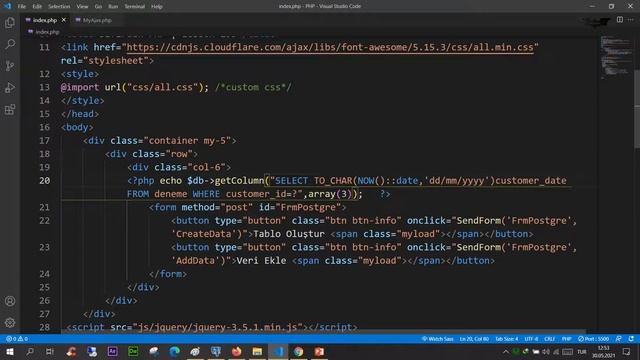This screenshot has height=360, width=640.
Task: Open the Run menu
Action: point(113,7)
